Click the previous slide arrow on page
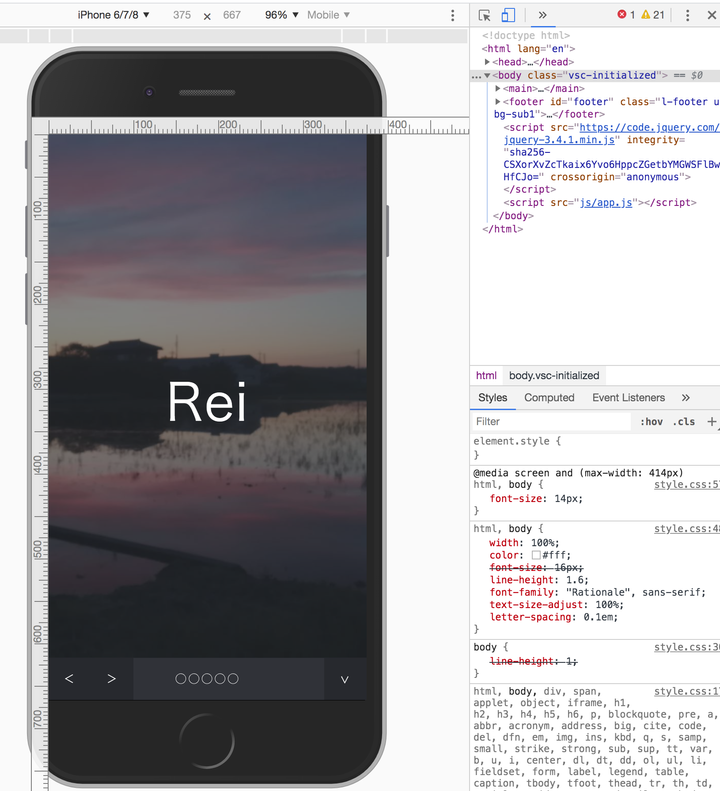 pos(70,679)
